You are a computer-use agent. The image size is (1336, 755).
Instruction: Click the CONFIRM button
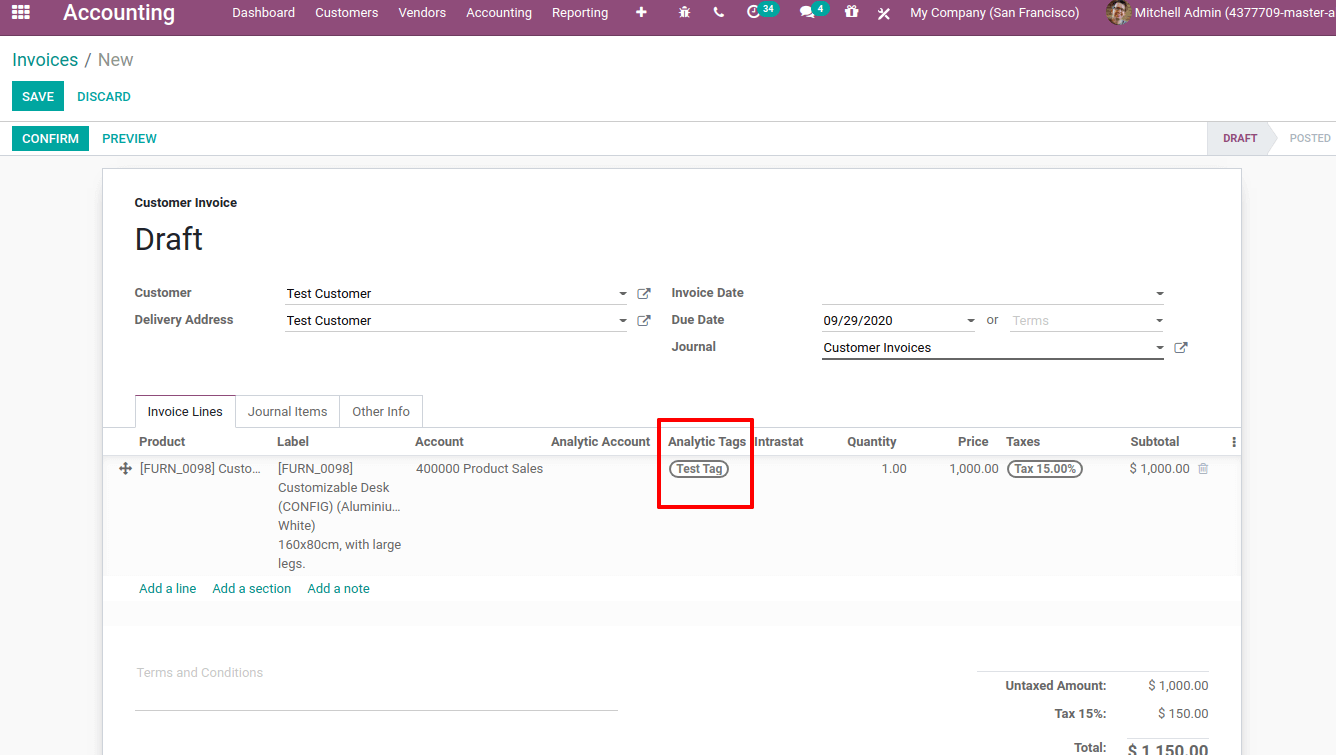50,139
